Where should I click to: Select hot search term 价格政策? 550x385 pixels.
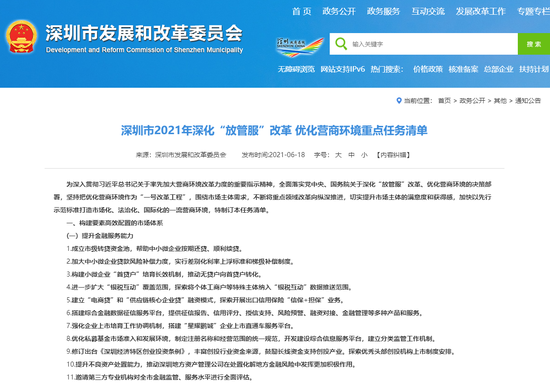pyautogui.click(x=428, y=69)
